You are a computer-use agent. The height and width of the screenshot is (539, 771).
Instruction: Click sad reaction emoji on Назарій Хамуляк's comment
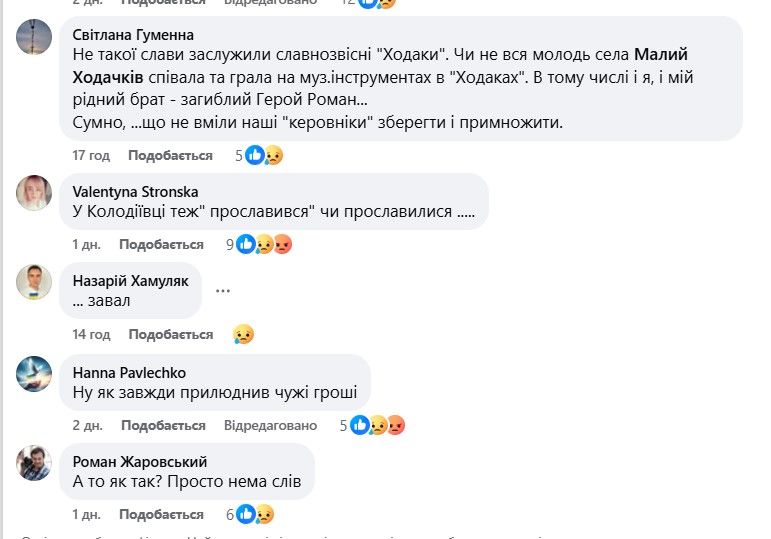coord(243,334)
